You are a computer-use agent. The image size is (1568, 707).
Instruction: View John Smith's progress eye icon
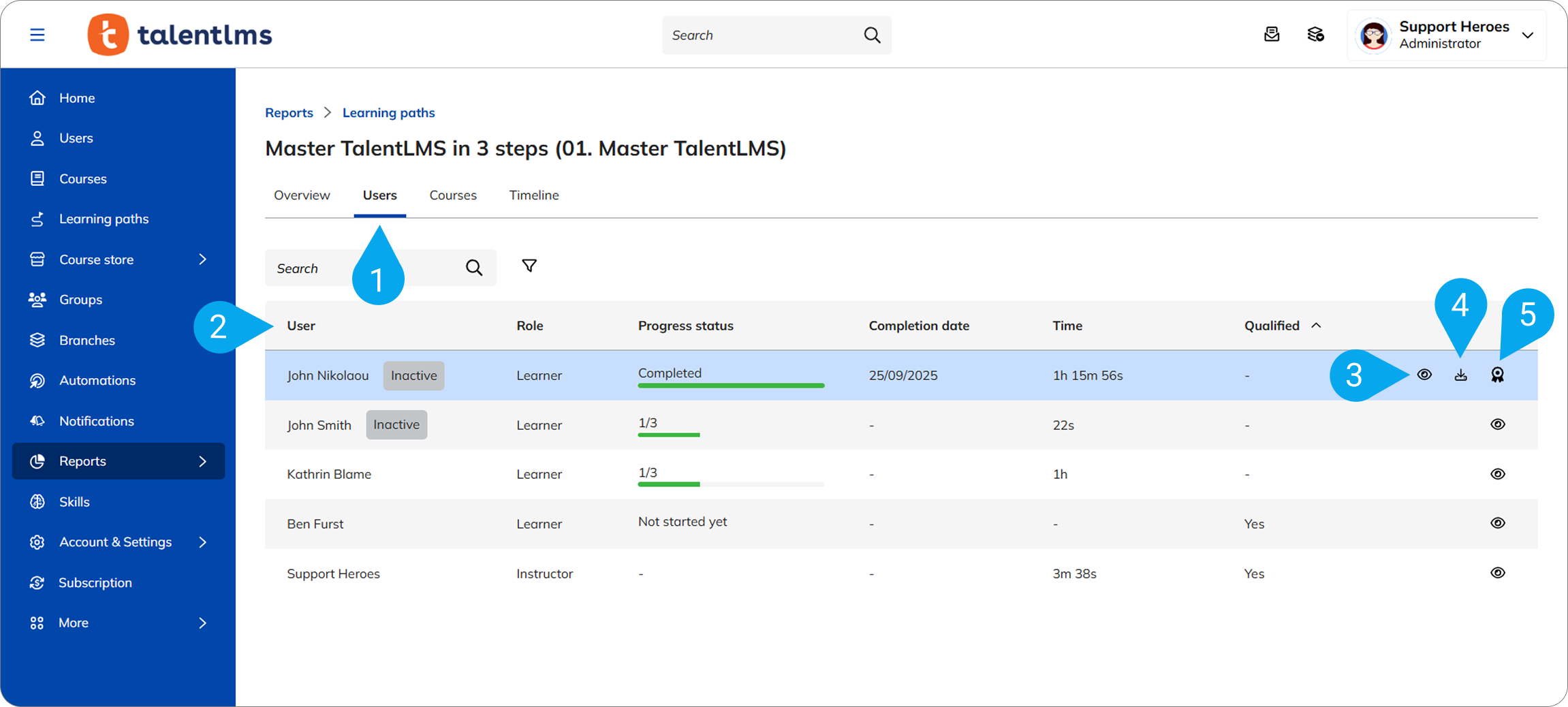tap(1497, 424)
